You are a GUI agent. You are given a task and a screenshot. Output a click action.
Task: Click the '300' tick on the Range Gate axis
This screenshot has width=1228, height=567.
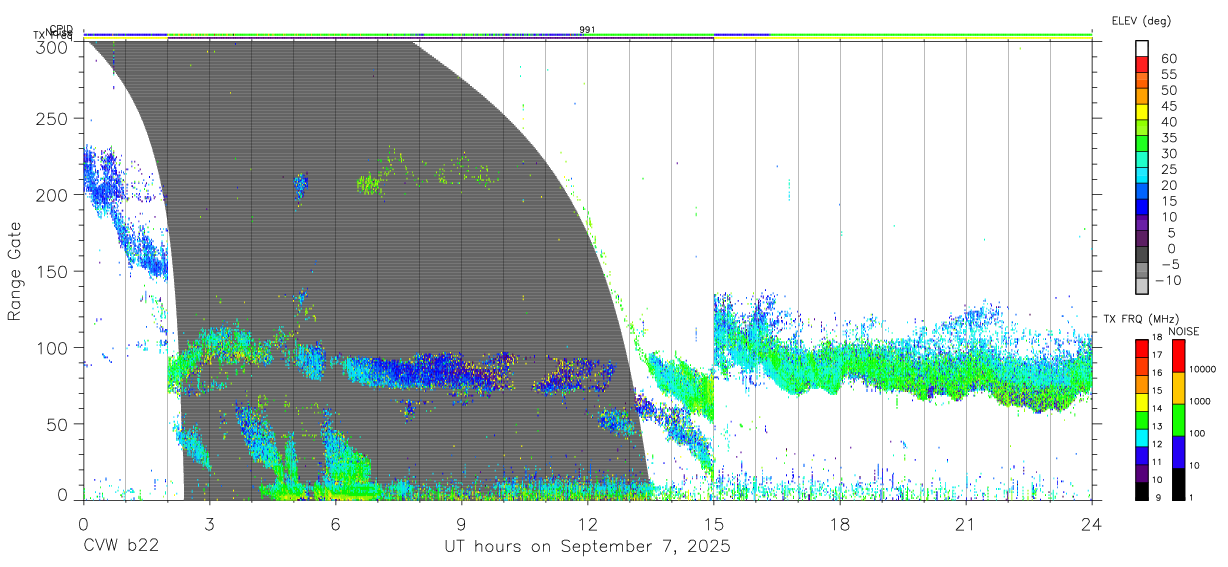51,46
